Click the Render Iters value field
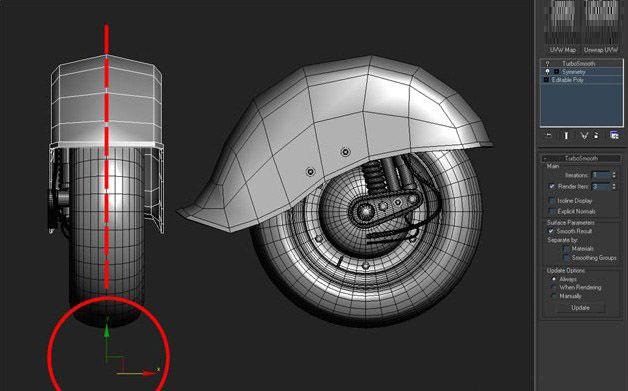 (x=601, y=187)
